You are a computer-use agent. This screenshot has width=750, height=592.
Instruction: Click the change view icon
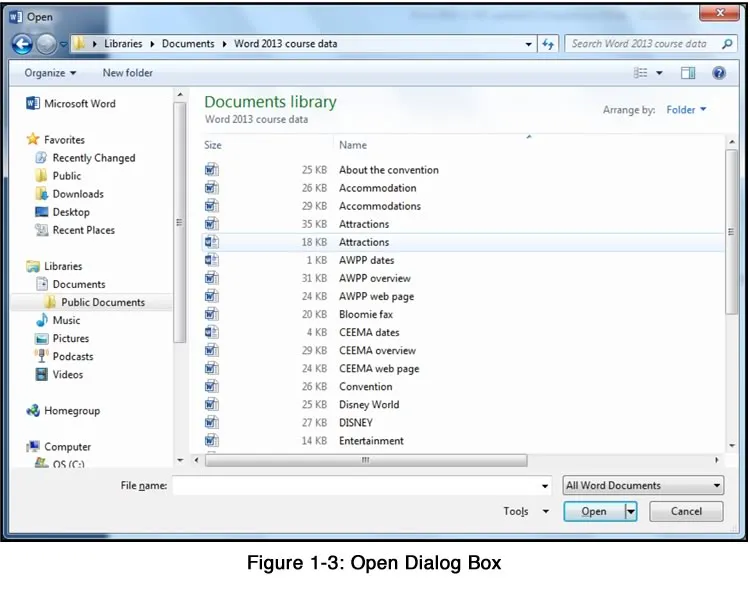click(640, 73)
